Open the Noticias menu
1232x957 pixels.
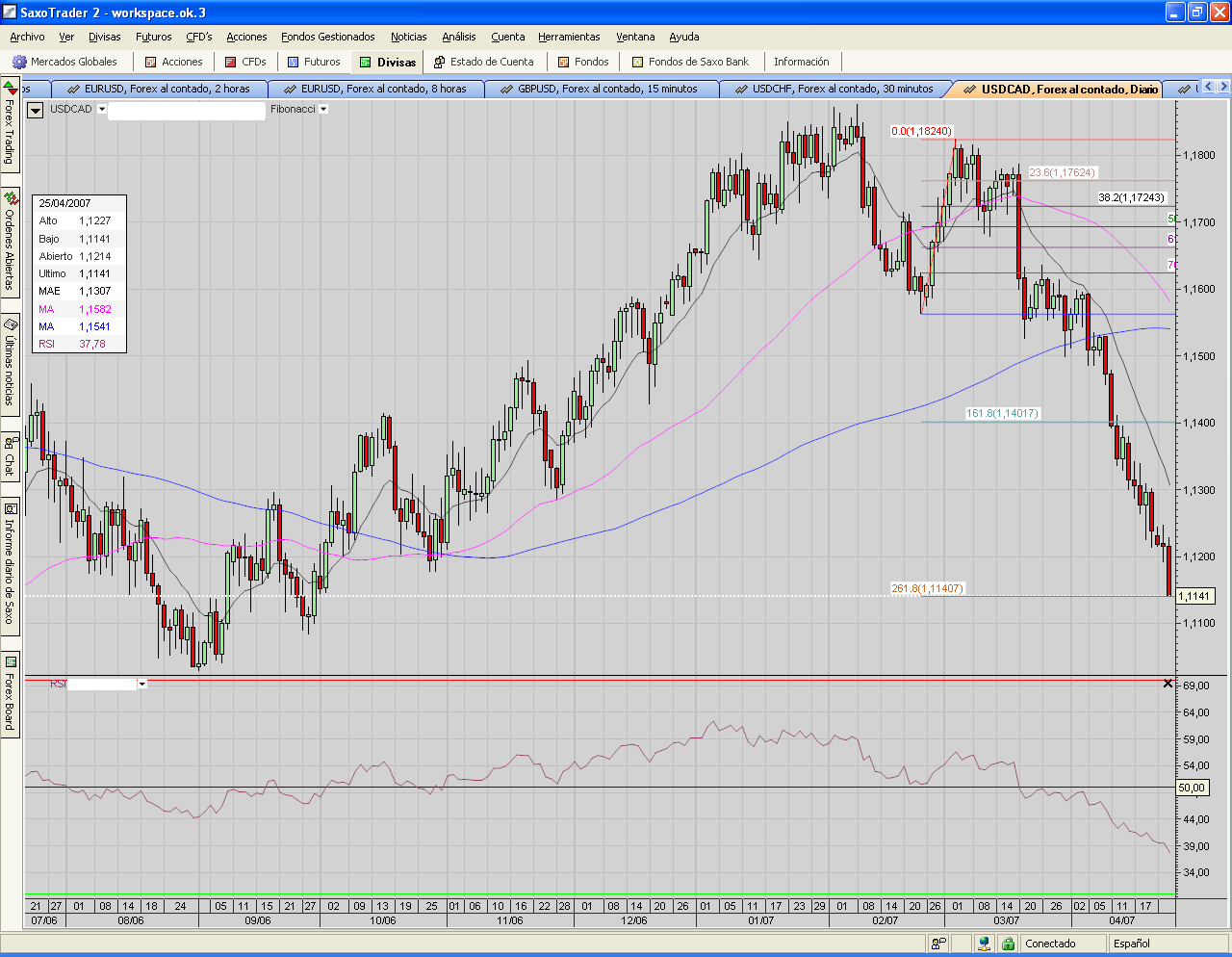pos(409,37)
